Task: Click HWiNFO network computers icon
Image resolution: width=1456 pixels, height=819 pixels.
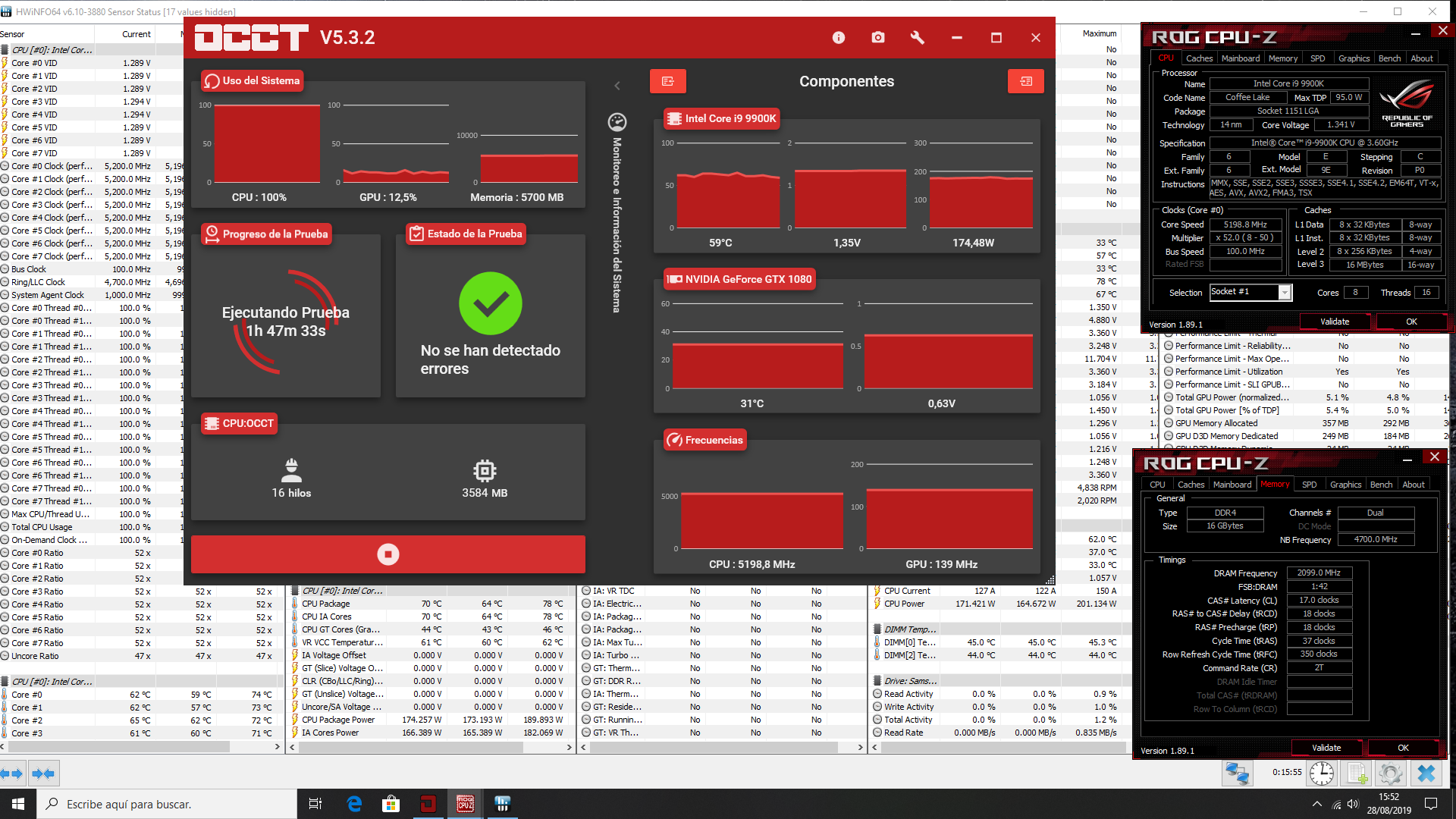Action: [x=1236, y=773]
